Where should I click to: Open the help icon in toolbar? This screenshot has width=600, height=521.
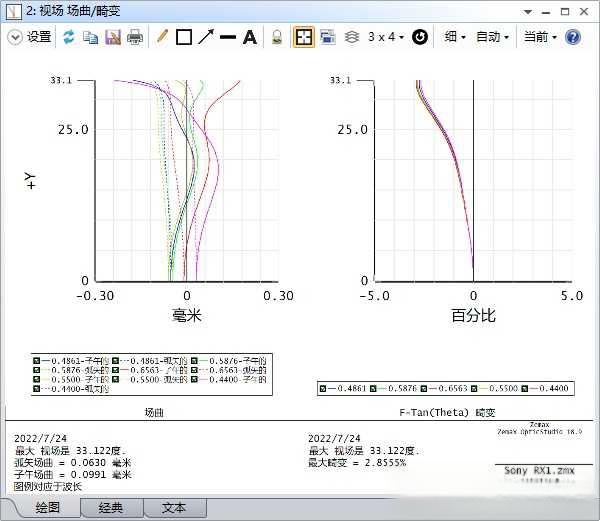[x=573, y=37]
